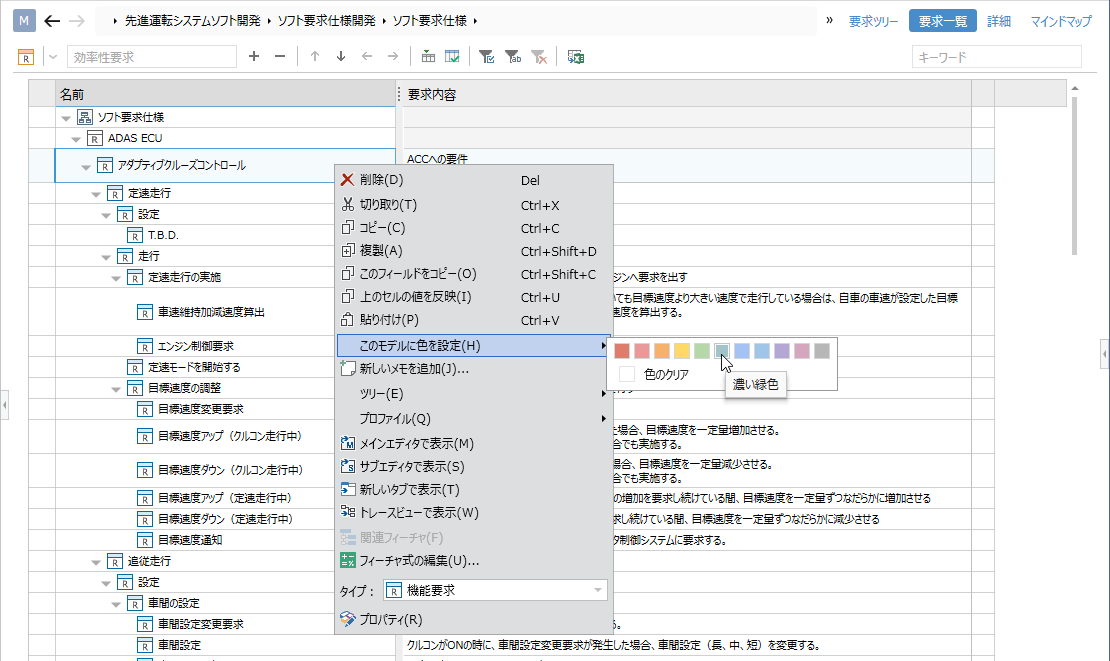The height and width of the screenshot is (661, 1110).
Task: Pick the red color swatch
Action: coord(622,350)
